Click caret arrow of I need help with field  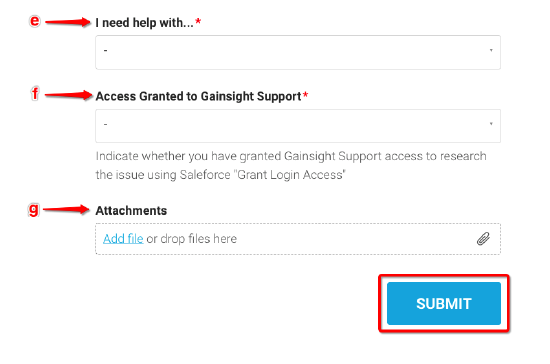pyautogui.click(x=491, y=50)
